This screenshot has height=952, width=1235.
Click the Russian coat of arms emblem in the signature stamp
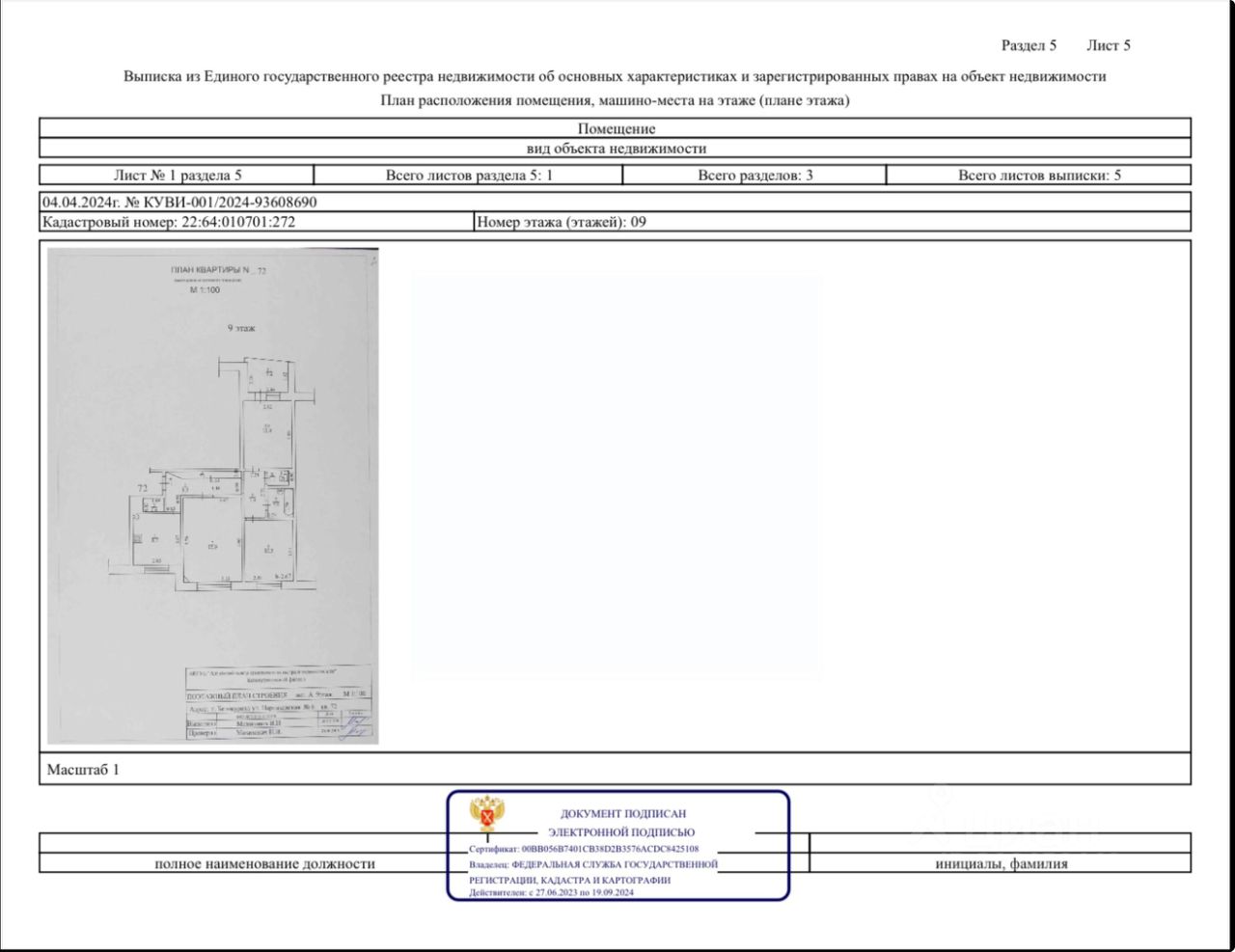coord(488,814)
